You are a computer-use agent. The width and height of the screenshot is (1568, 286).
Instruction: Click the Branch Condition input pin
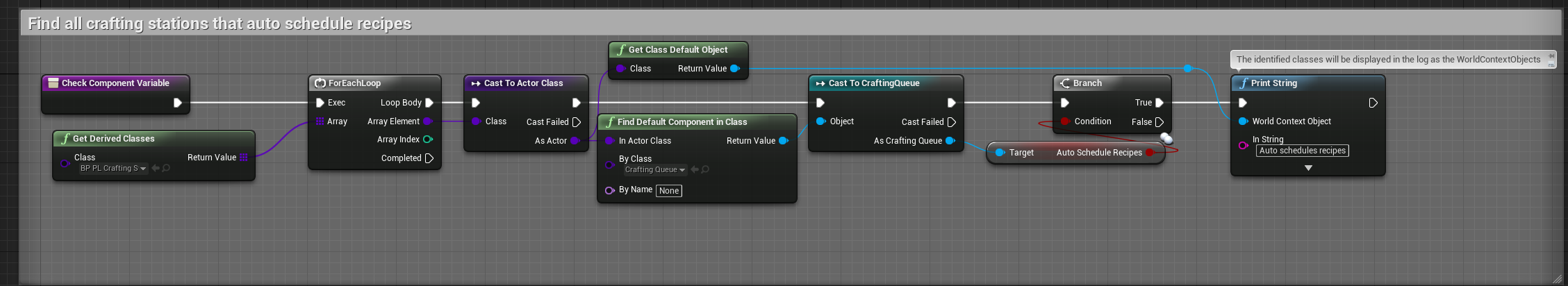click(1065, 121)
